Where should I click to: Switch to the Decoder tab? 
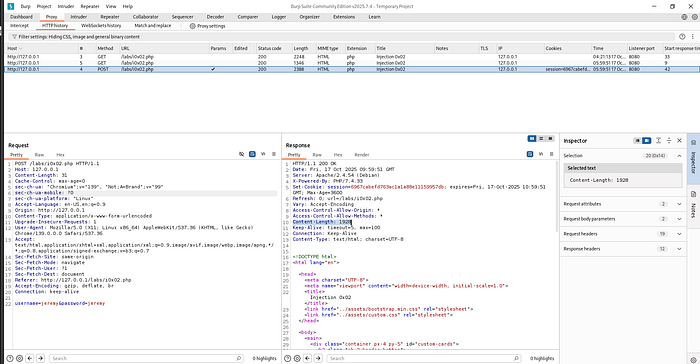[215, 17]
